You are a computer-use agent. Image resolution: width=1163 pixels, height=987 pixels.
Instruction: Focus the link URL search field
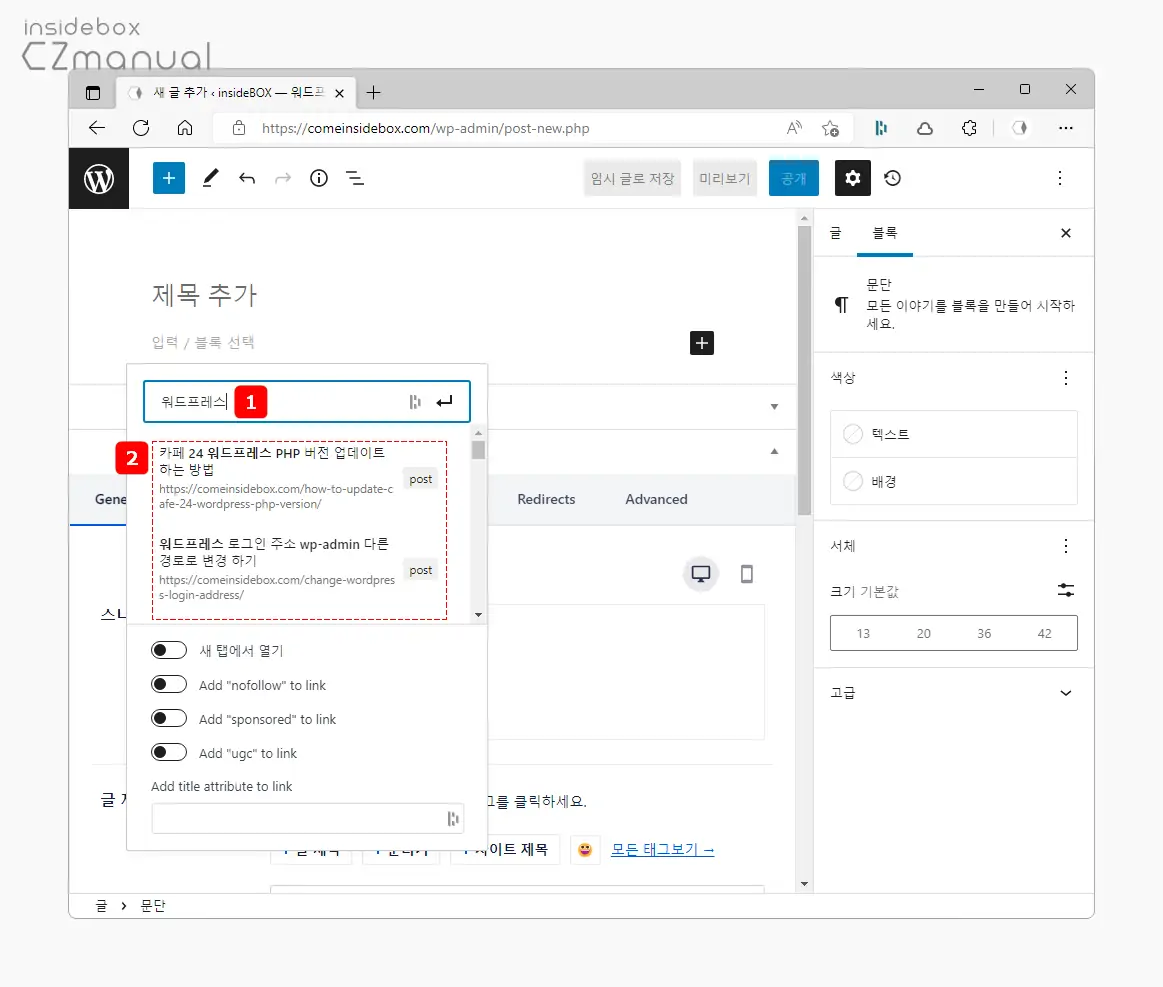click(x=306, y=402)
